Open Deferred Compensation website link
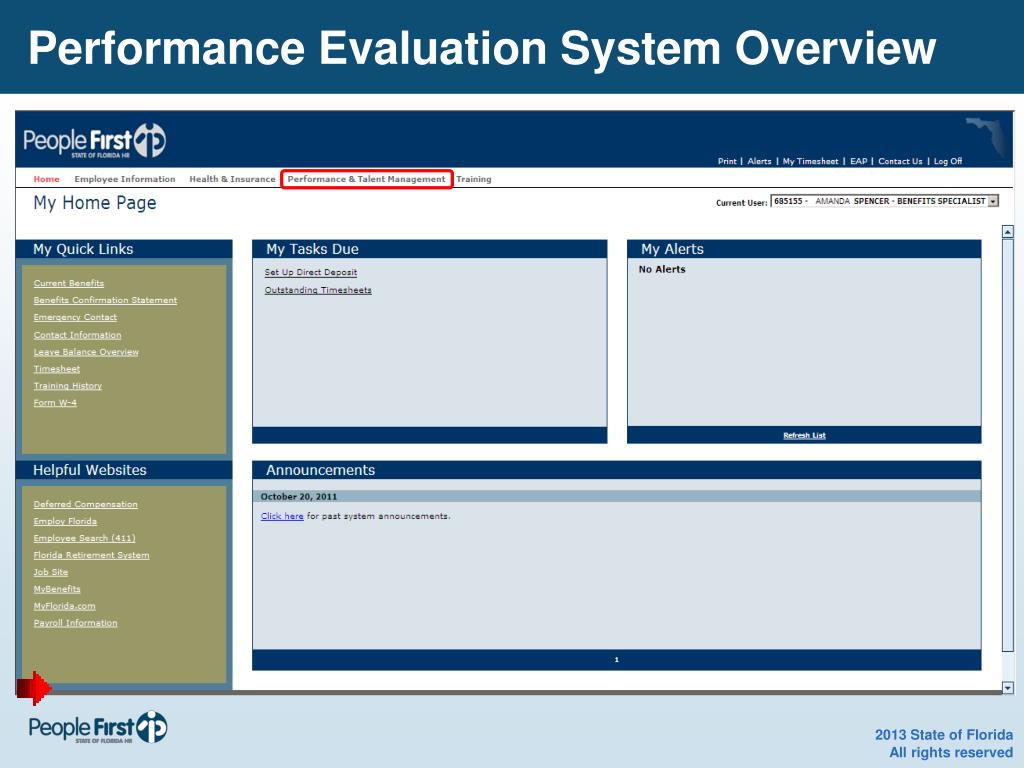 pos(86,504)
